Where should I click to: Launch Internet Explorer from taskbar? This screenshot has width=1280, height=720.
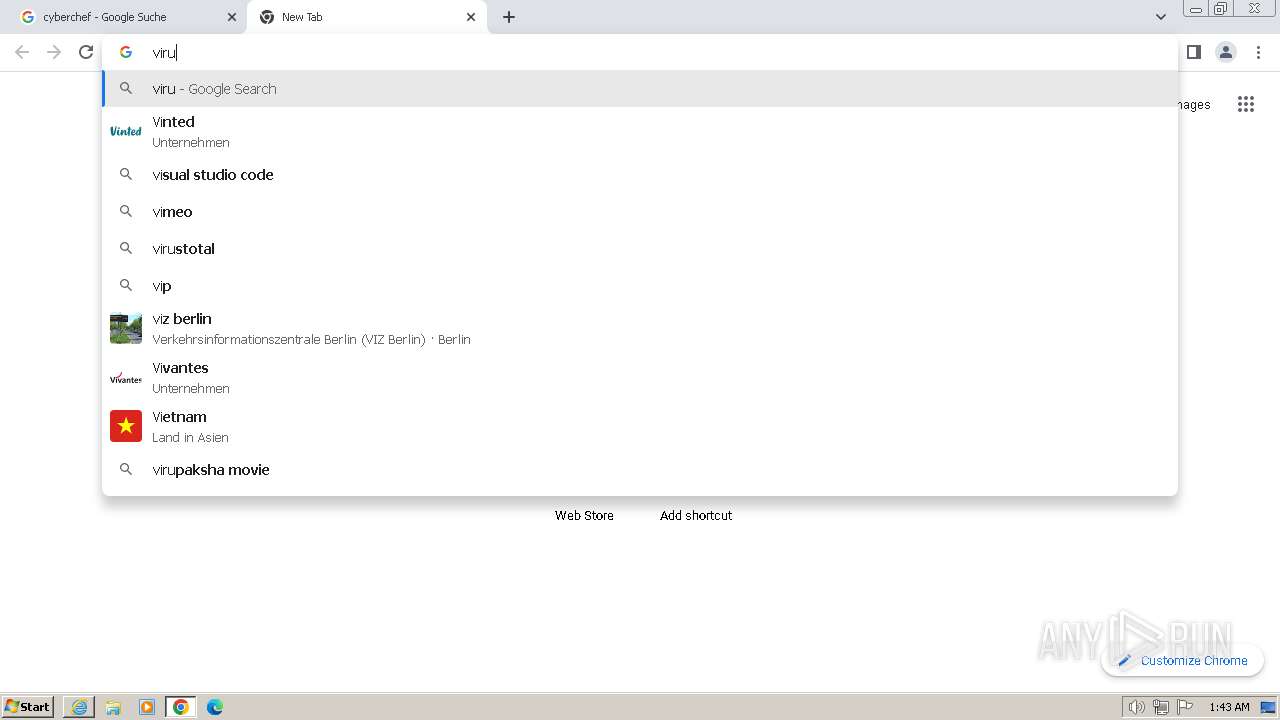79,707
